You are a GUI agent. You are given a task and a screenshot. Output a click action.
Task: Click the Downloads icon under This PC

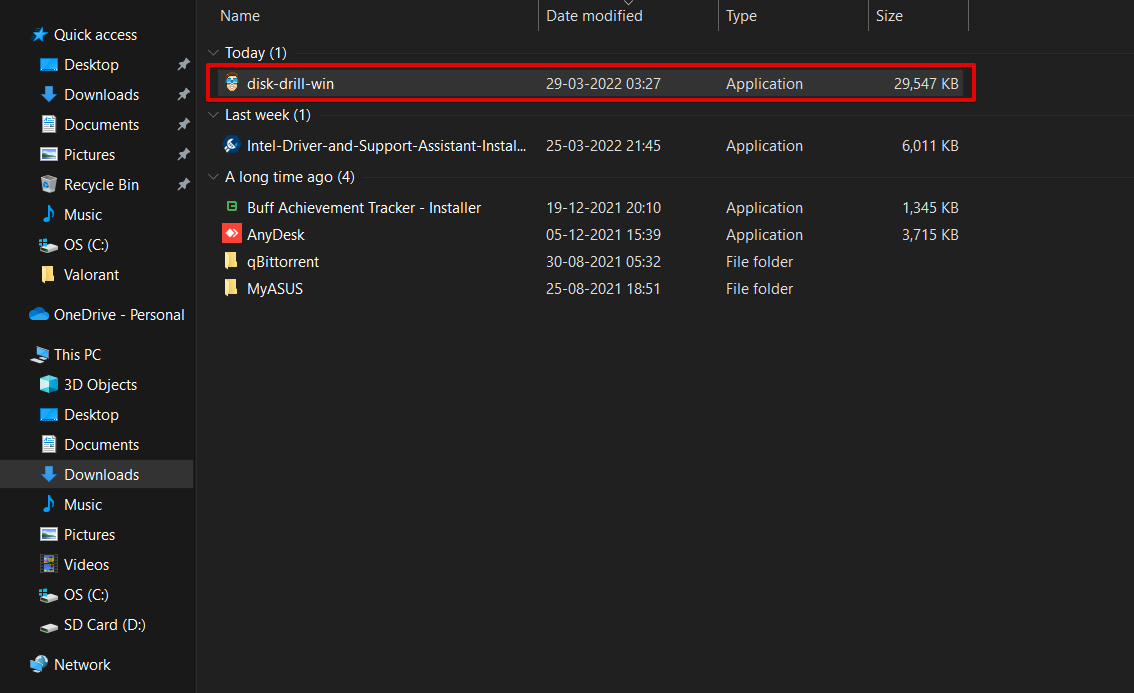48,474
